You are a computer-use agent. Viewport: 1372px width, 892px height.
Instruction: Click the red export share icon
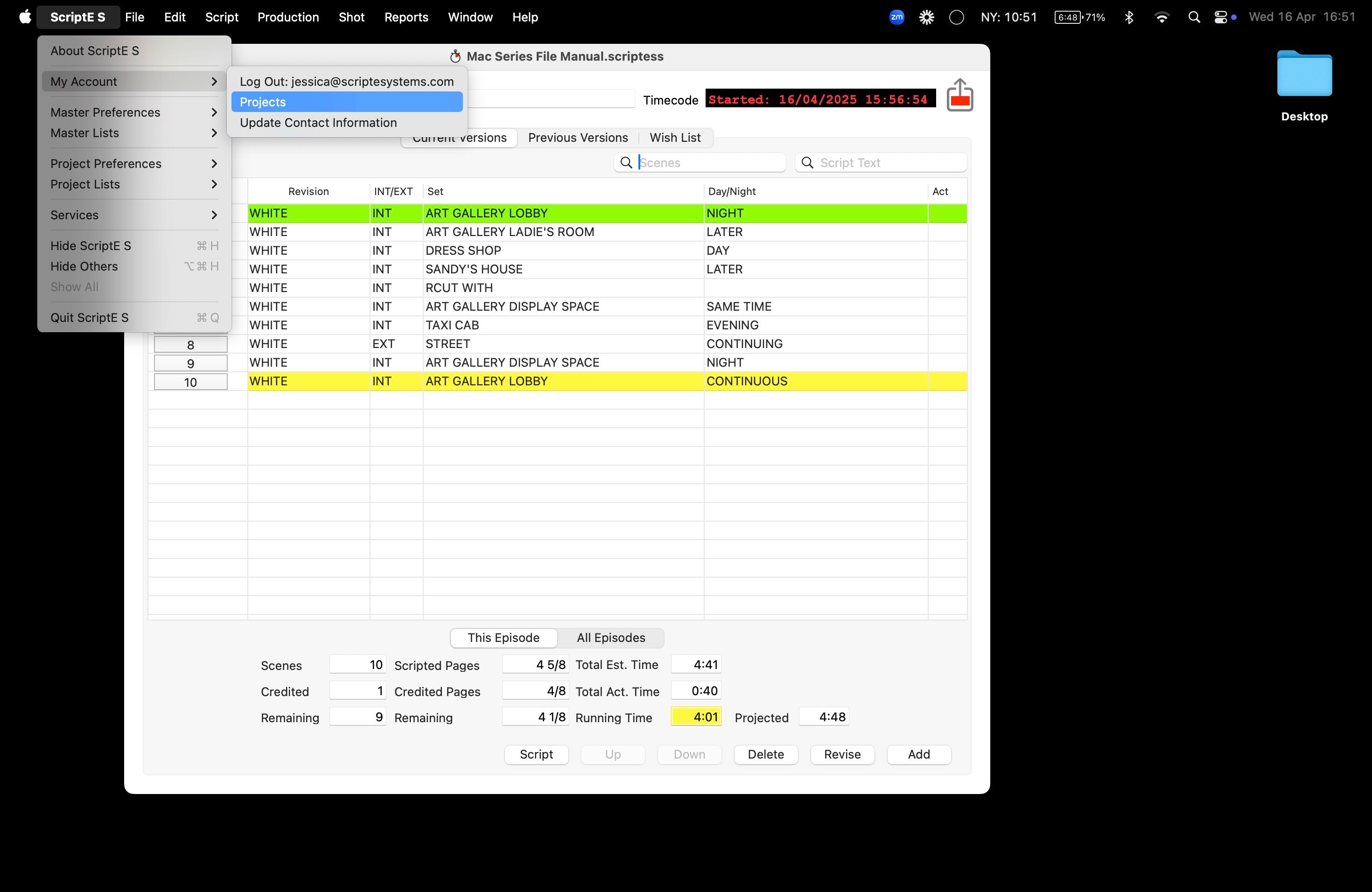959,96
